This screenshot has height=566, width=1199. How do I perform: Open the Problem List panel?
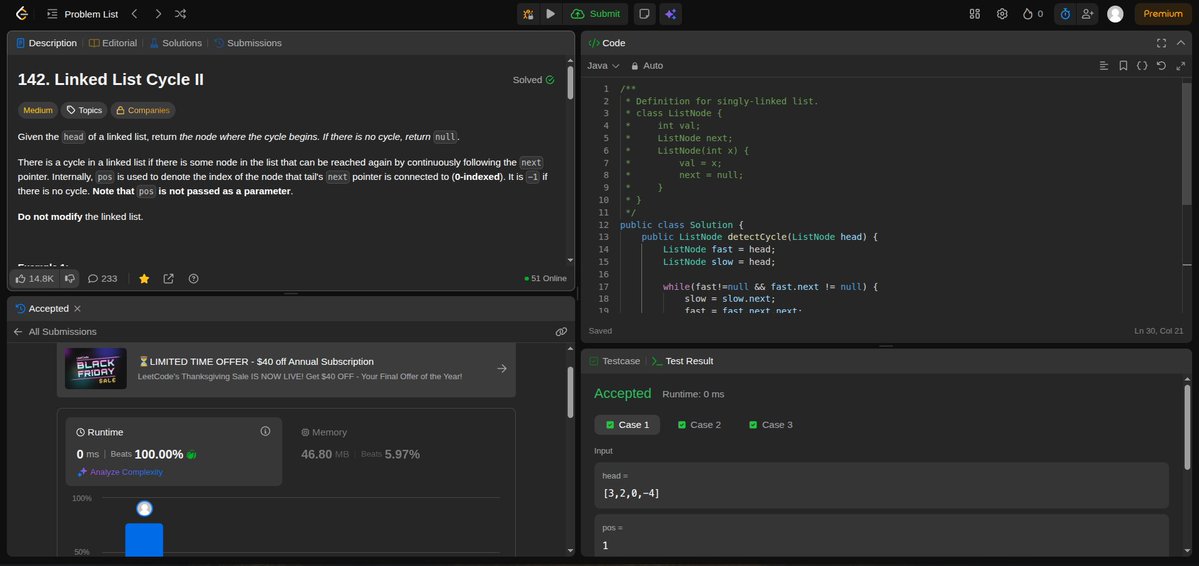pos(82,14)
